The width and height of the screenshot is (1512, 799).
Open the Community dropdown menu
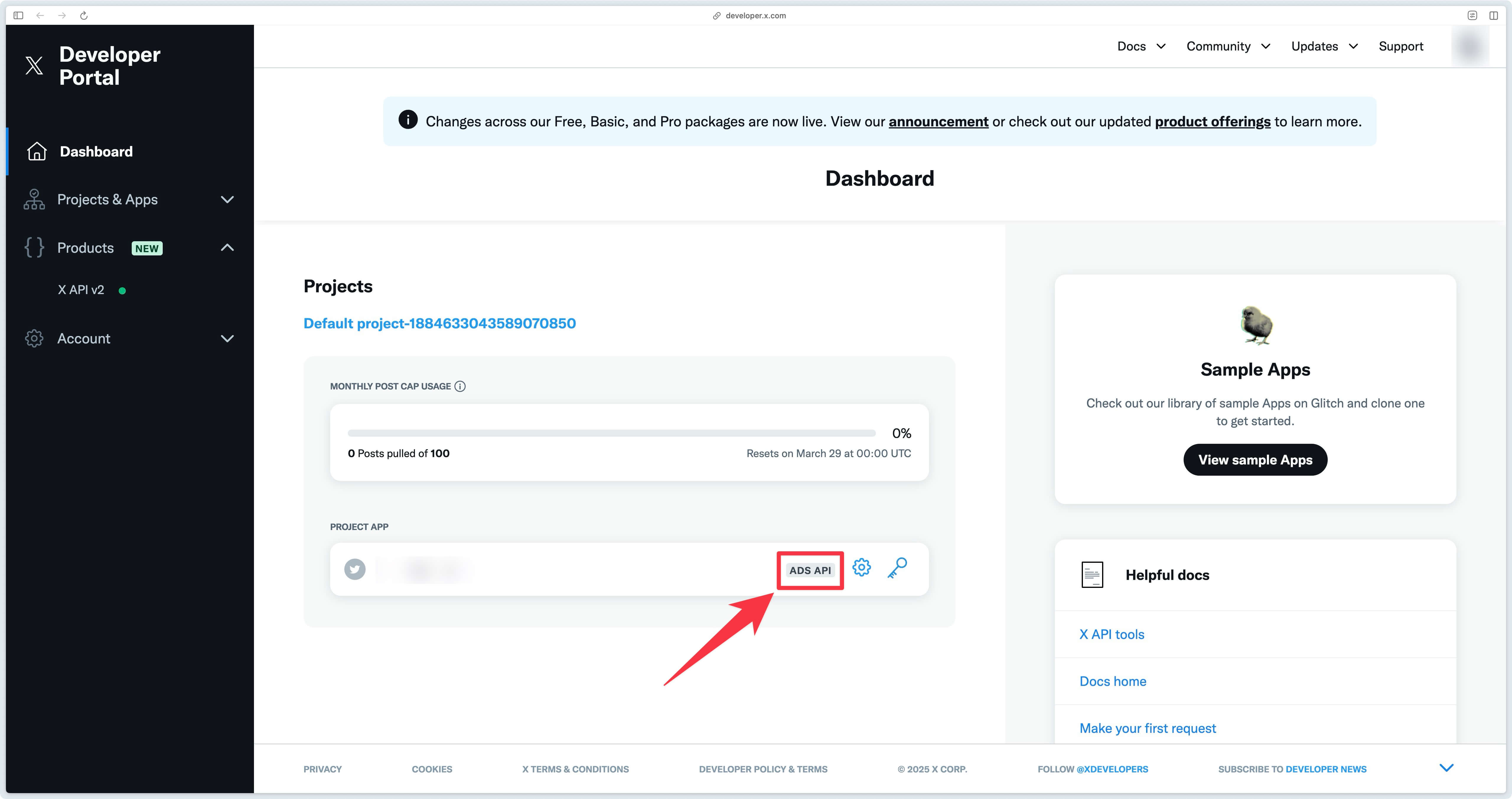coord(1228,46)
